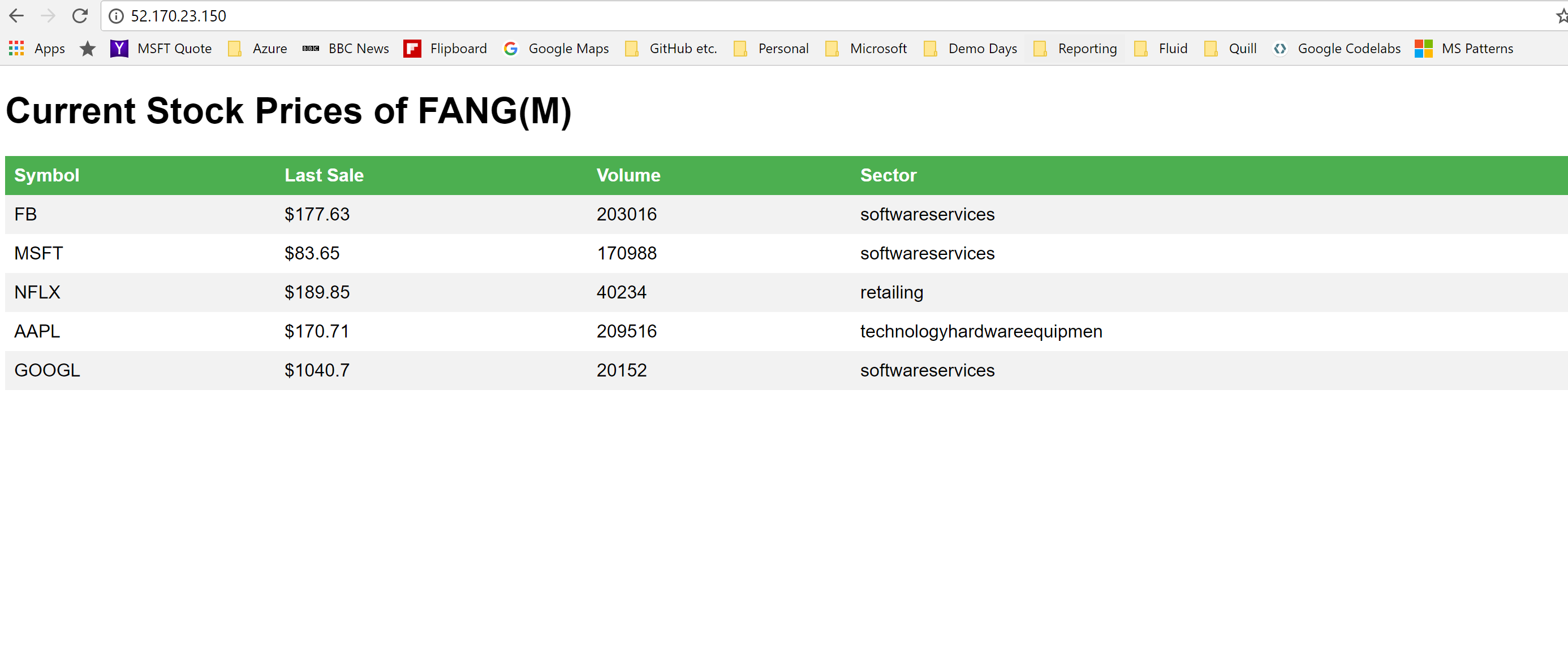This screenshot has width=1568, height=671.
Task: Open the BBC News bookmark
Action: pos(346,49)
